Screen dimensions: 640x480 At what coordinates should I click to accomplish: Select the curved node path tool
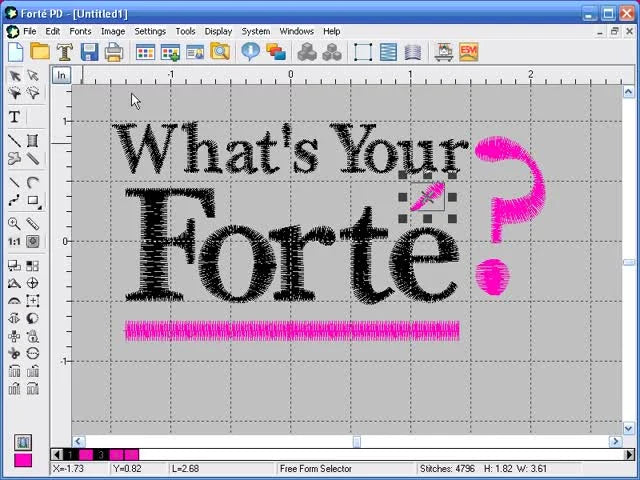click(x=14, y=200)
